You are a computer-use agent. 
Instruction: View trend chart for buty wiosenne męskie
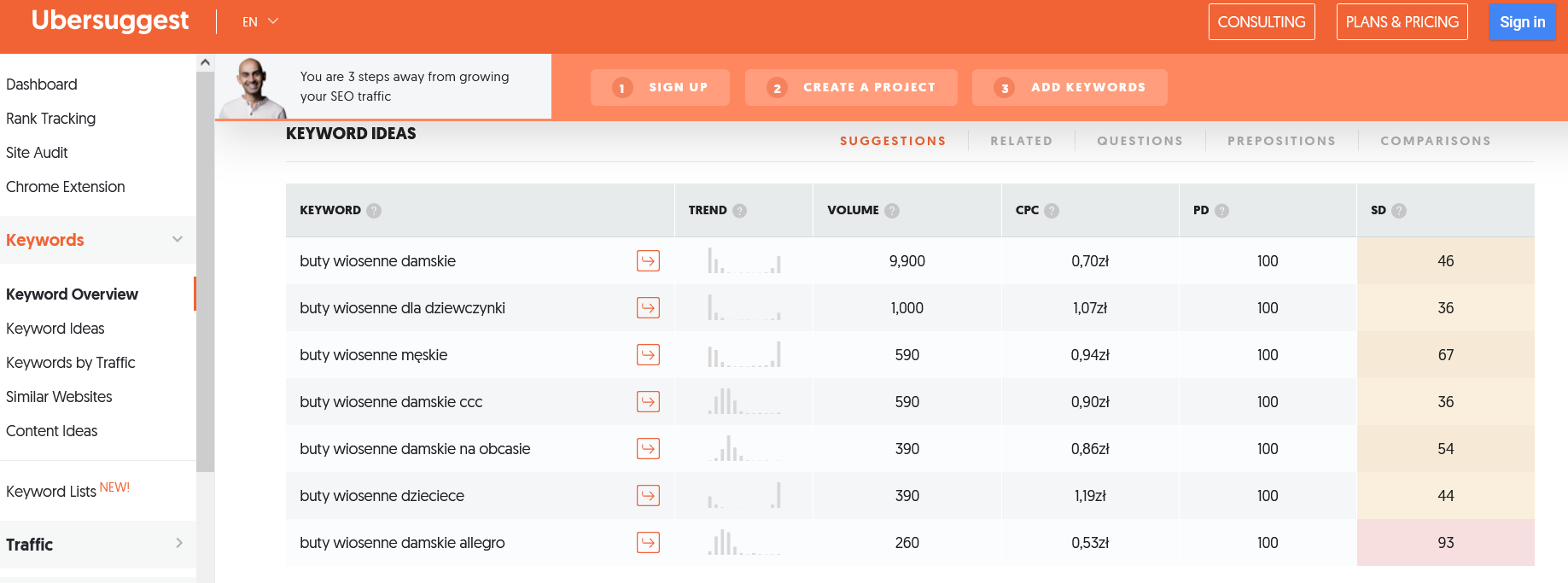pyautogui.click(x=744, y=354)
